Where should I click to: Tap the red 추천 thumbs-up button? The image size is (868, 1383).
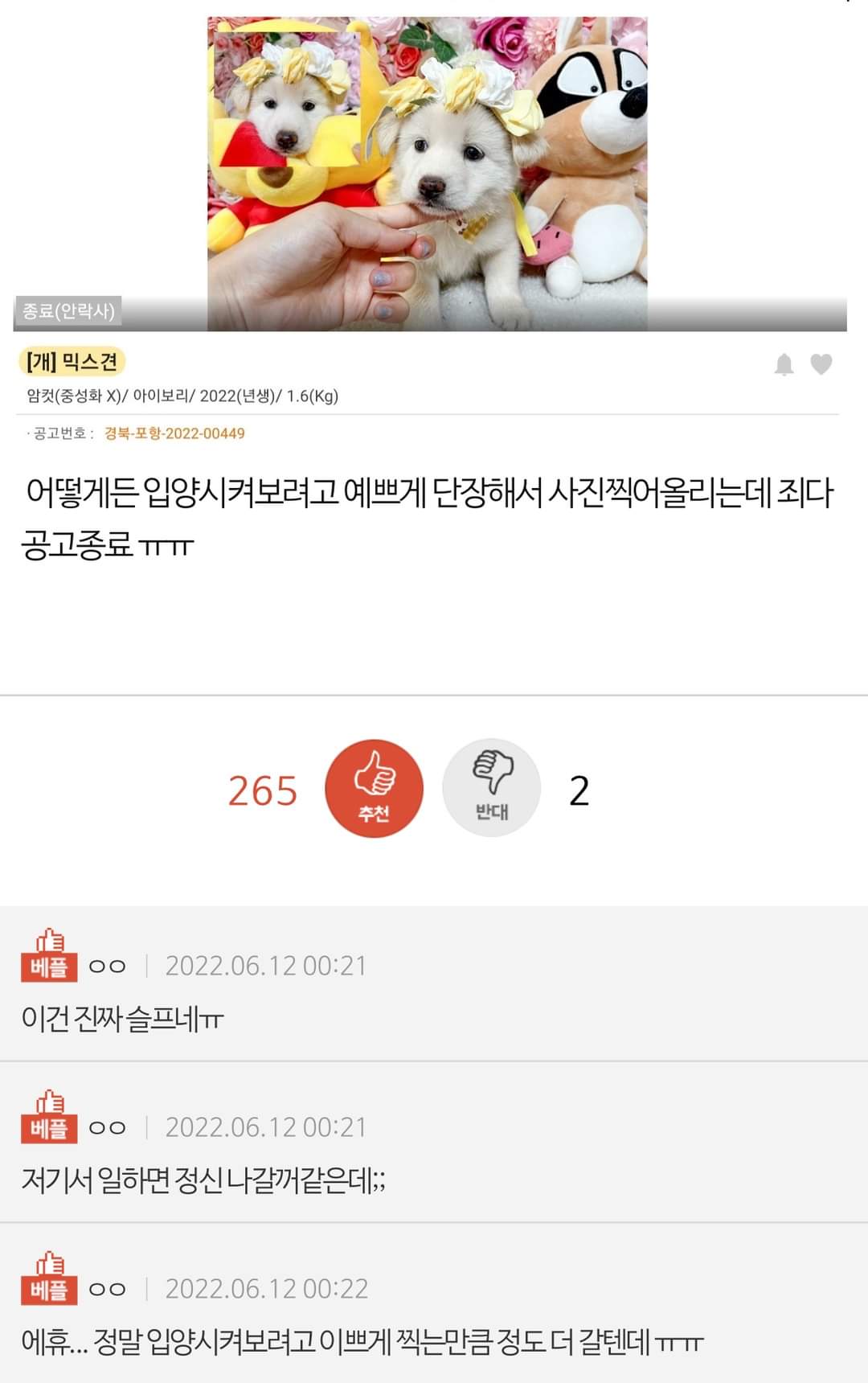coord(374,789)
